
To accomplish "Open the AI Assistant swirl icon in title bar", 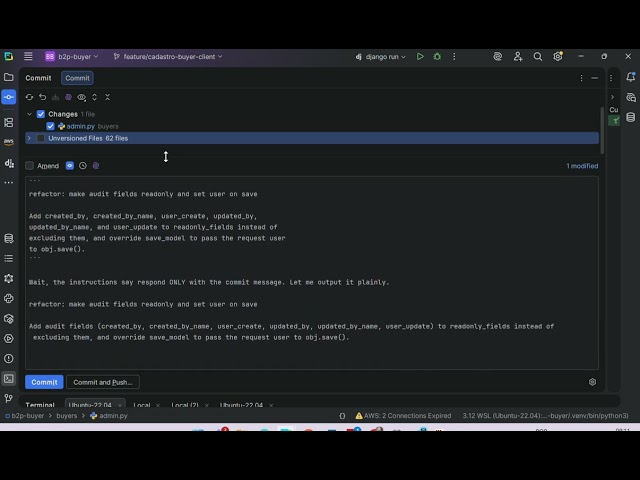I will (498, 56).
